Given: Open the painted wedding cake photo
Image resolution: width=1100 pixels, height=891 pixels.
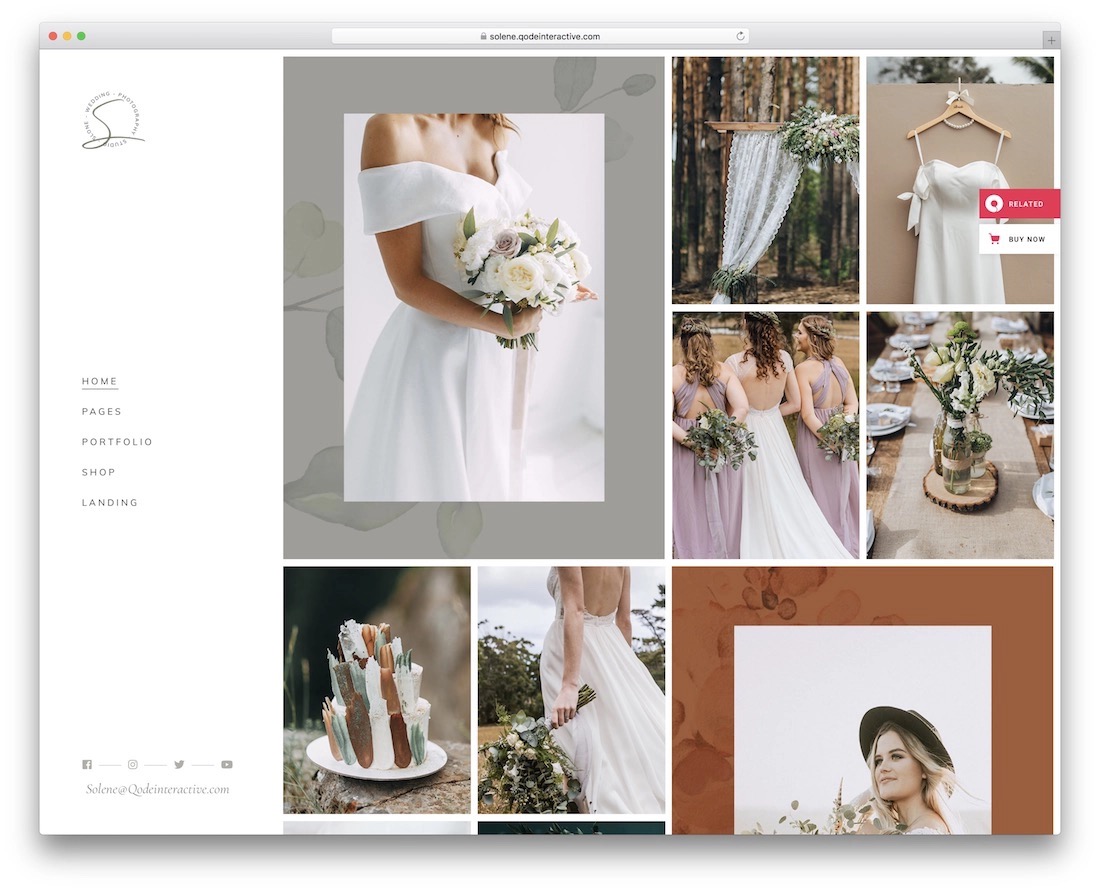Looking at the screenshot, I should [377, 690].
